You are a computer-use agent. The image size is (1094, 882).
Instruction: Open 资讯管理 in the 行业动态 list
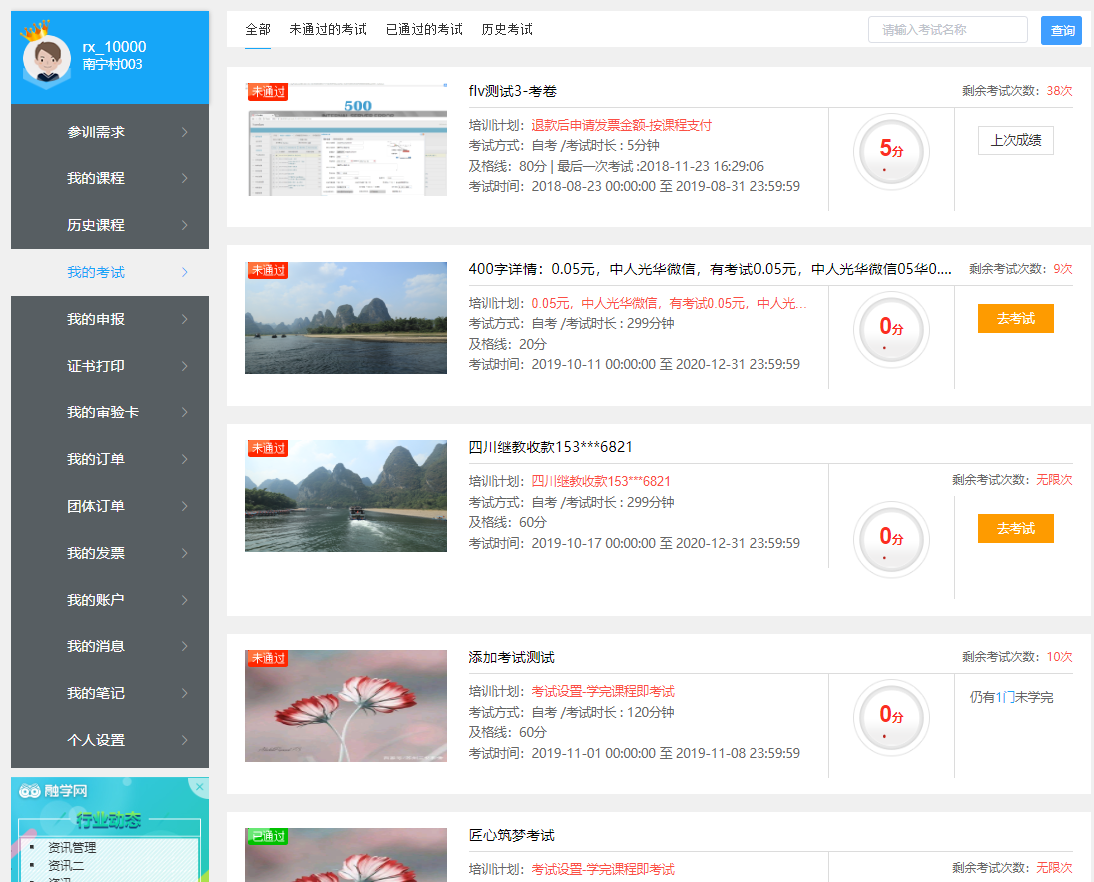pos(72,847)
